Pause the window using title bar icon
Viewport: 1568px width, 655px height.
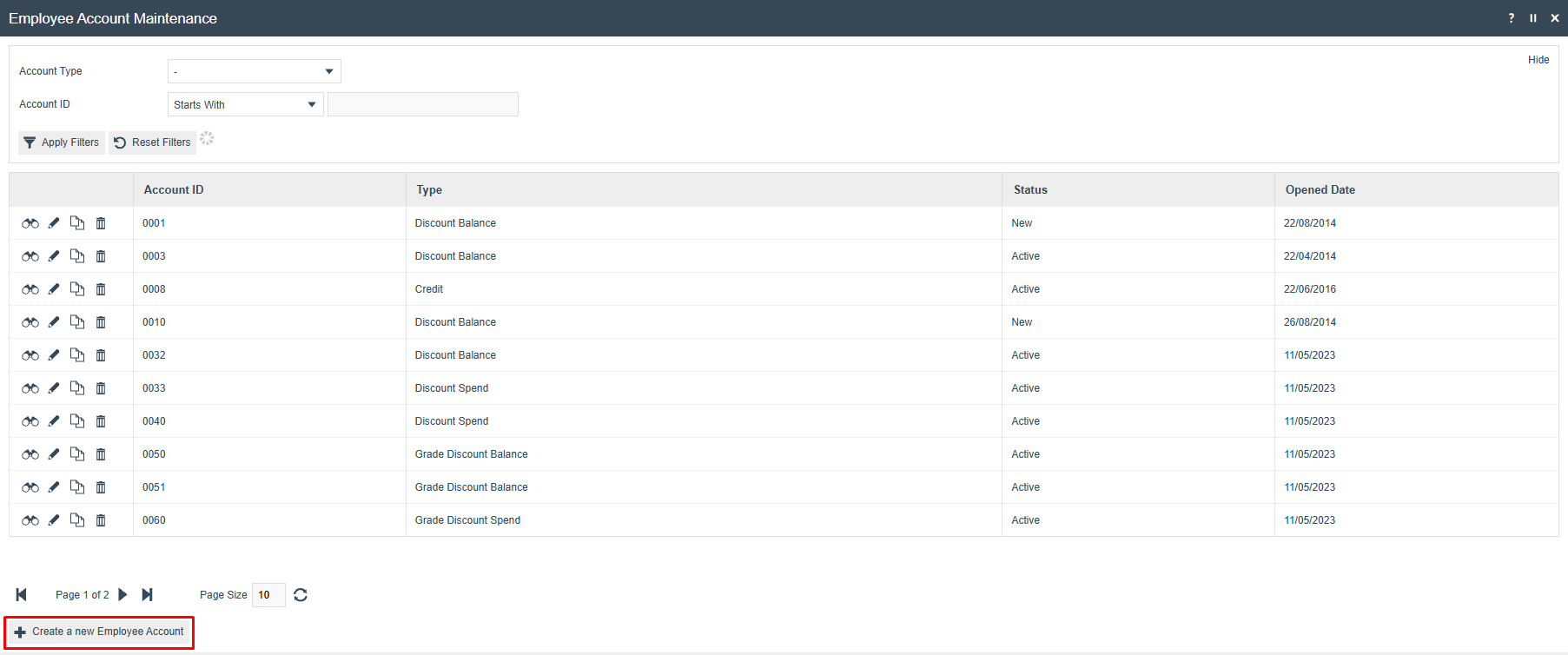pyautogui.click(x=1533, y=18)
